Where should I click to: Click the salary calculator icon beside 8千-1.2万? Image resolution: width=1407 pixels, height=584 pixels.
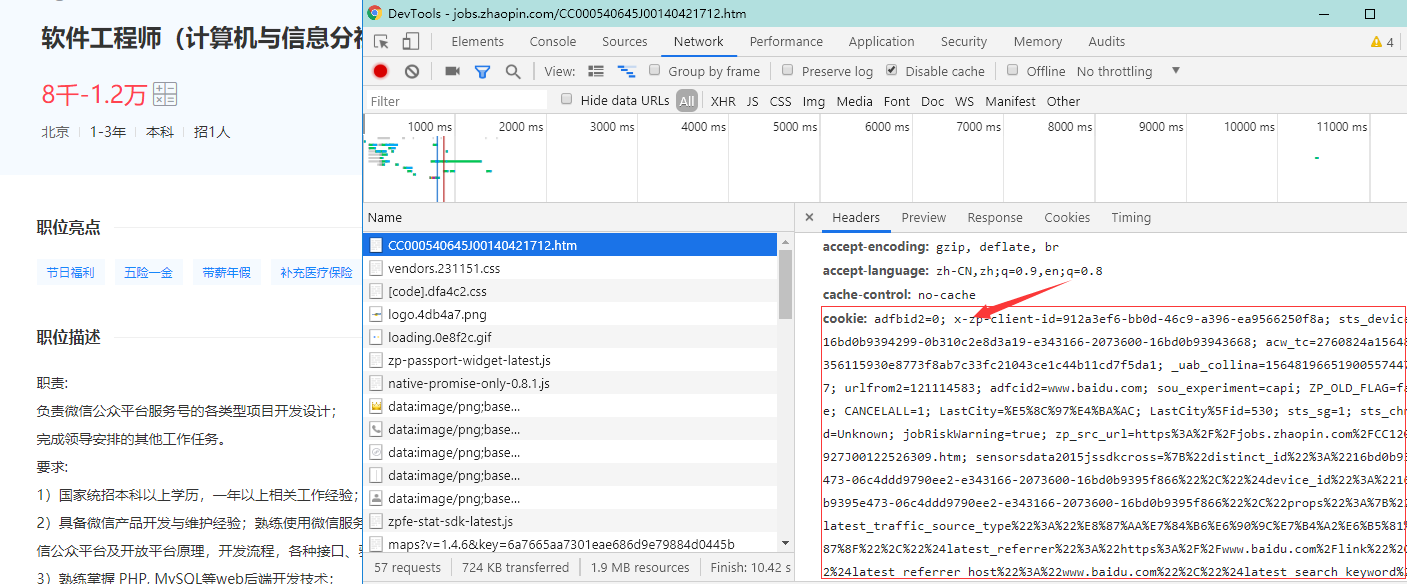(165, 94)
